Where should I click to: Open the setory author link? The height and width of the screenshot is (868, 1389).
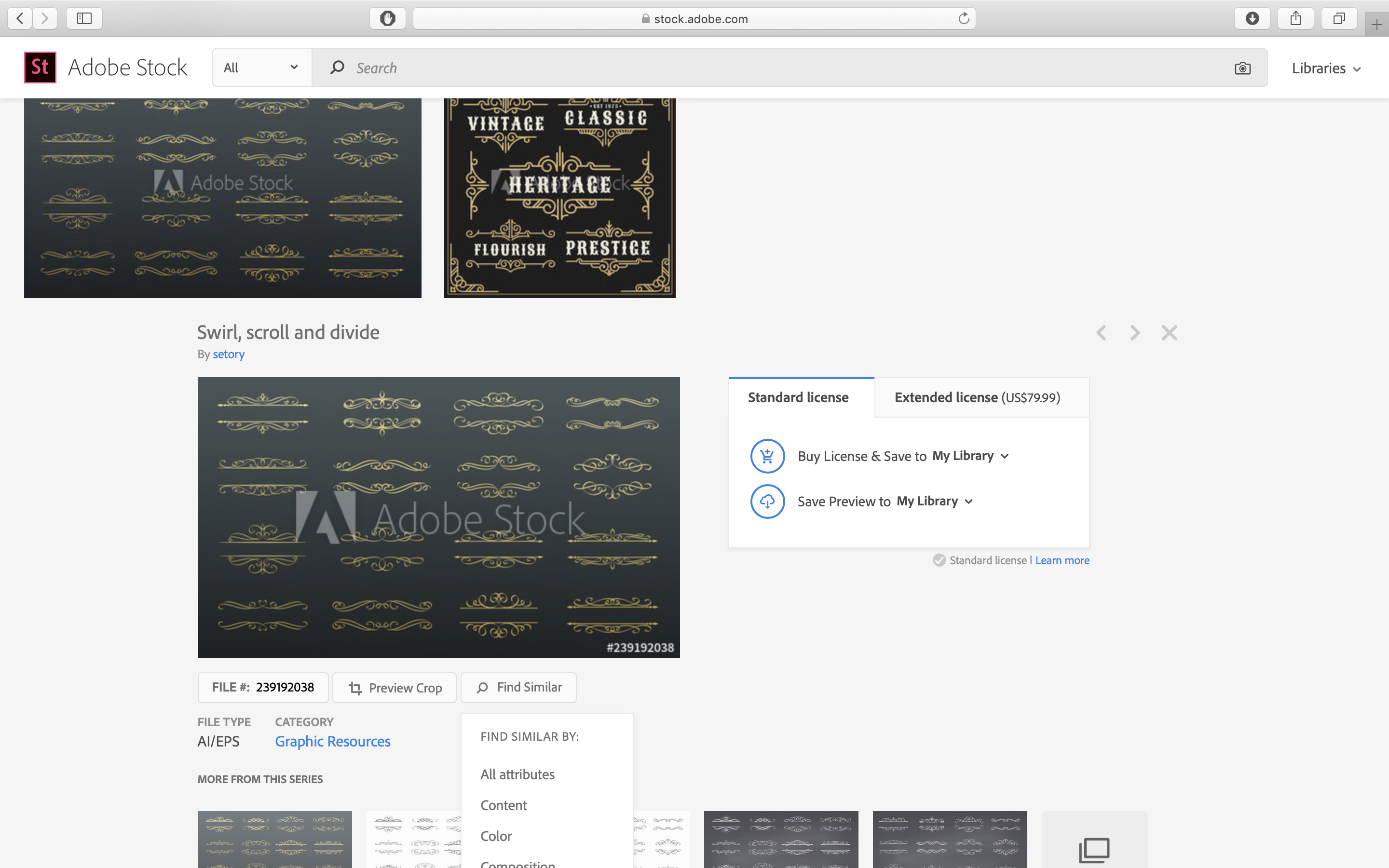tap(229, 354)
